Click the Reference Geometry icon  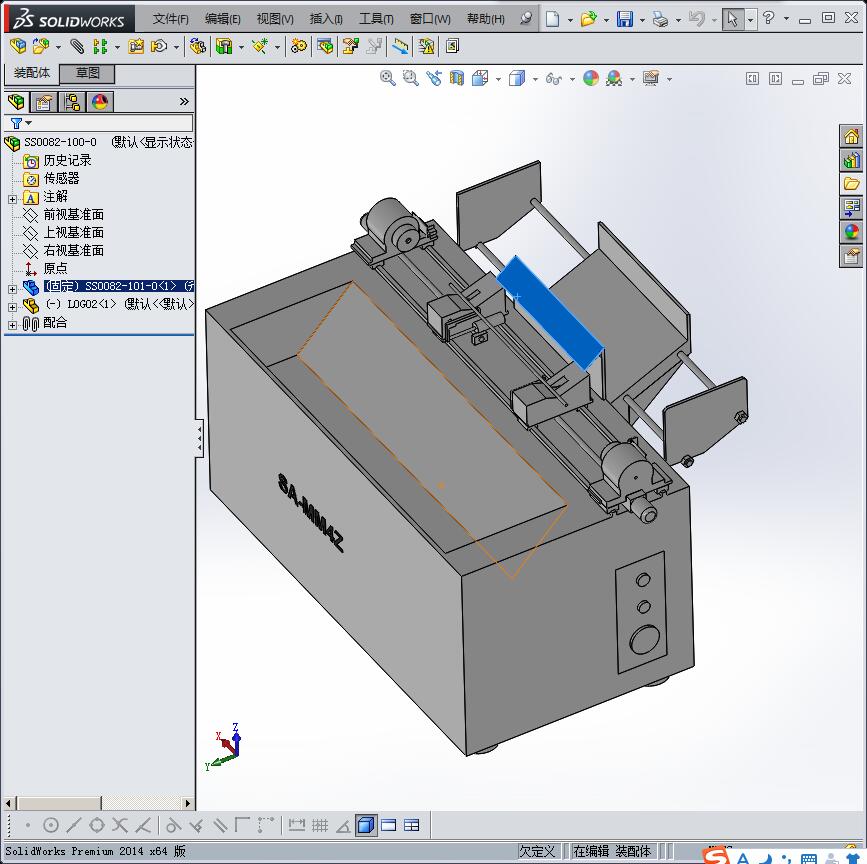(x=260, y=46)
